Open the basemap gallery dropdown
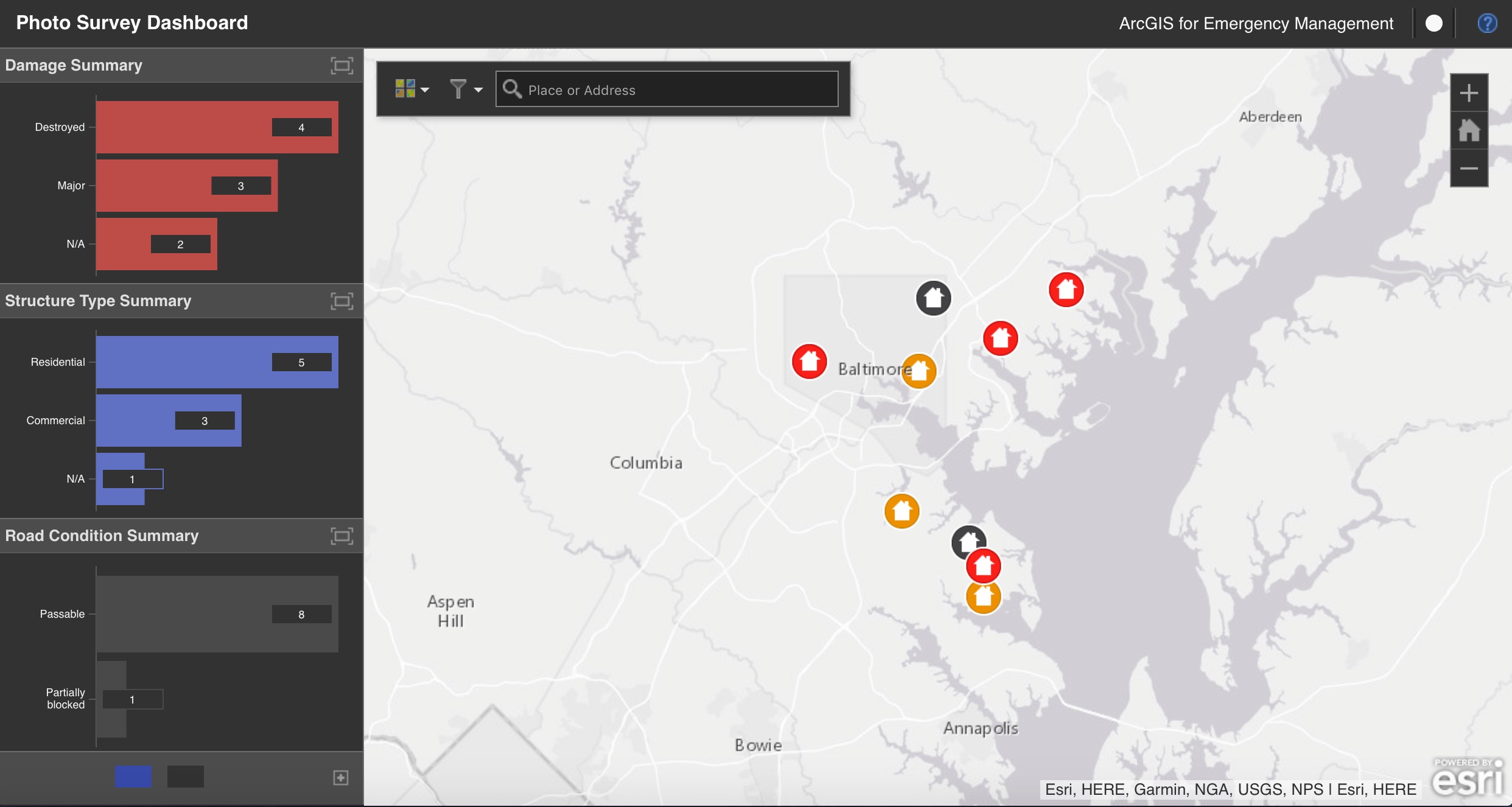 pyautogui.click(x=412, y=89)
